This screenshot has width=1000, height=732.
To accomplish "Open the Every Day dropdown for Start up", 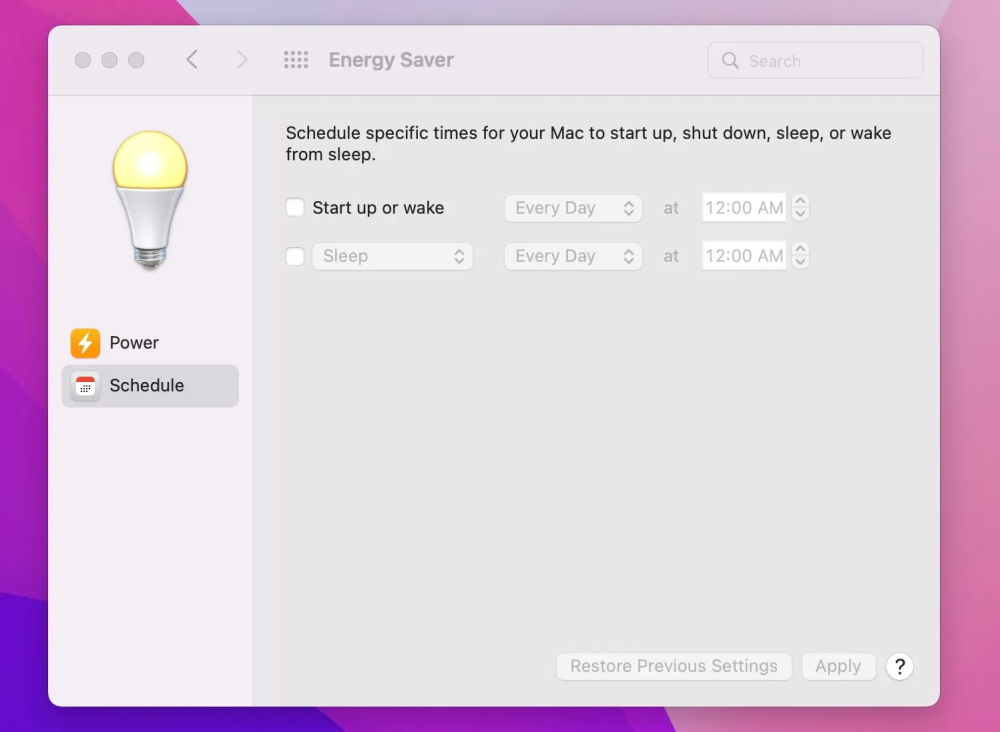I will [573, 208].
